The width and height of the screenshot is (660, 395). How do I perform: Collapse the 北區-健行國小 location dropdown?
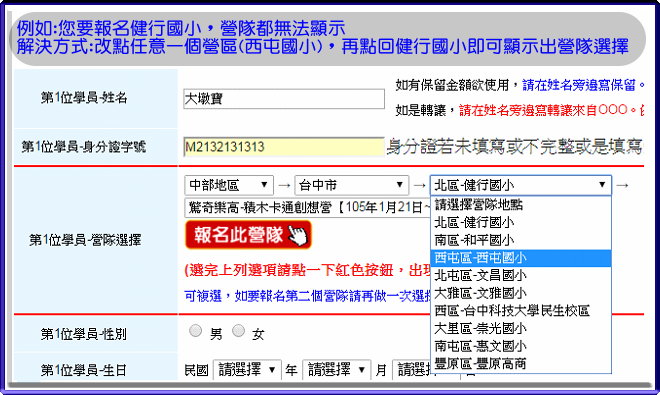[x=521, y=185]
